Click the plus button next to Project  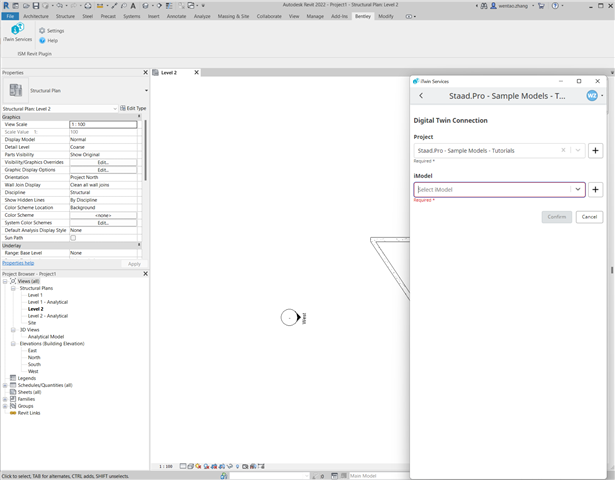click(x=595, y=150)
